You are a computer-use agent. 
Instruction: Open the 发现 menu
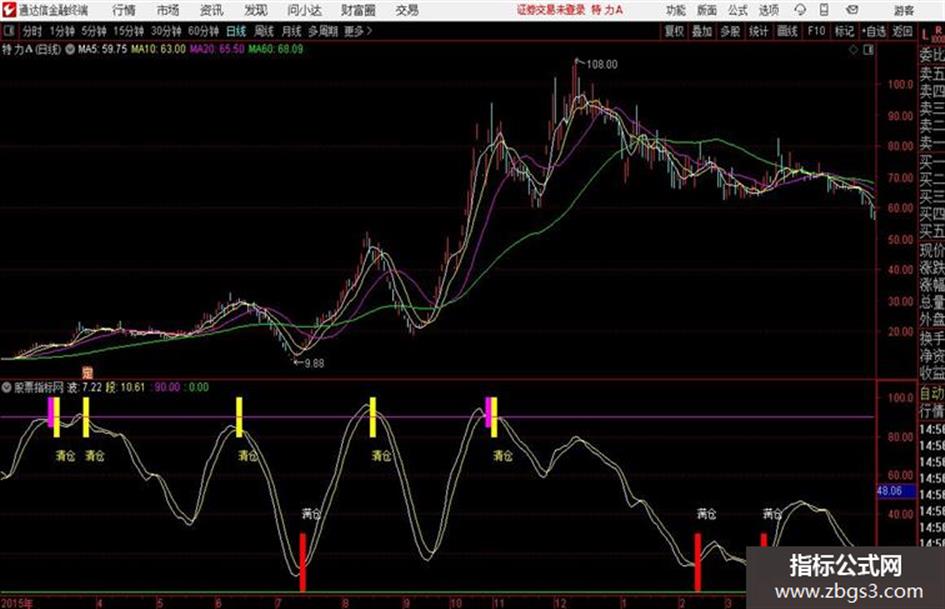click(256, 10)
